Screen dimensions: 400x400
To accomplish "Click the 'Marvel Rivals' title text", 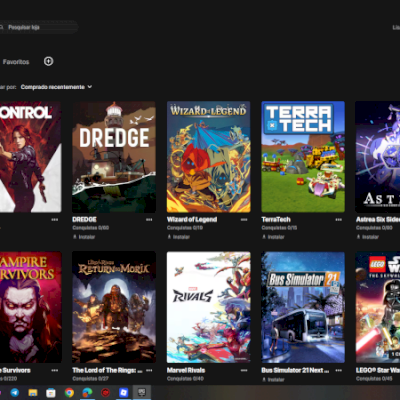I will (186, 370).
